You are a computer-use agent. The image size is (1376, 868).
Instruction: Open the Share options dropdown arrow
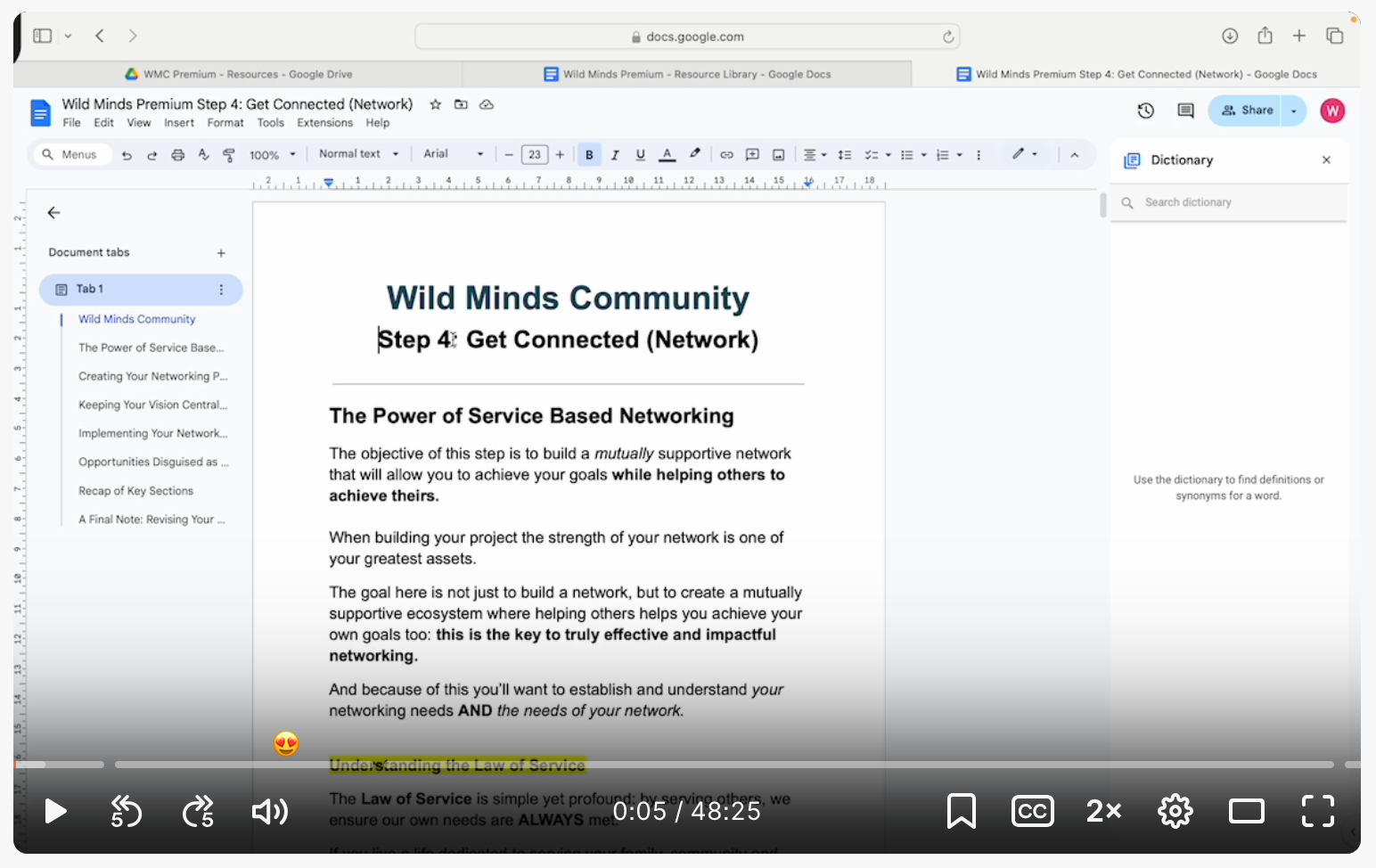(x=1294, y=111)
